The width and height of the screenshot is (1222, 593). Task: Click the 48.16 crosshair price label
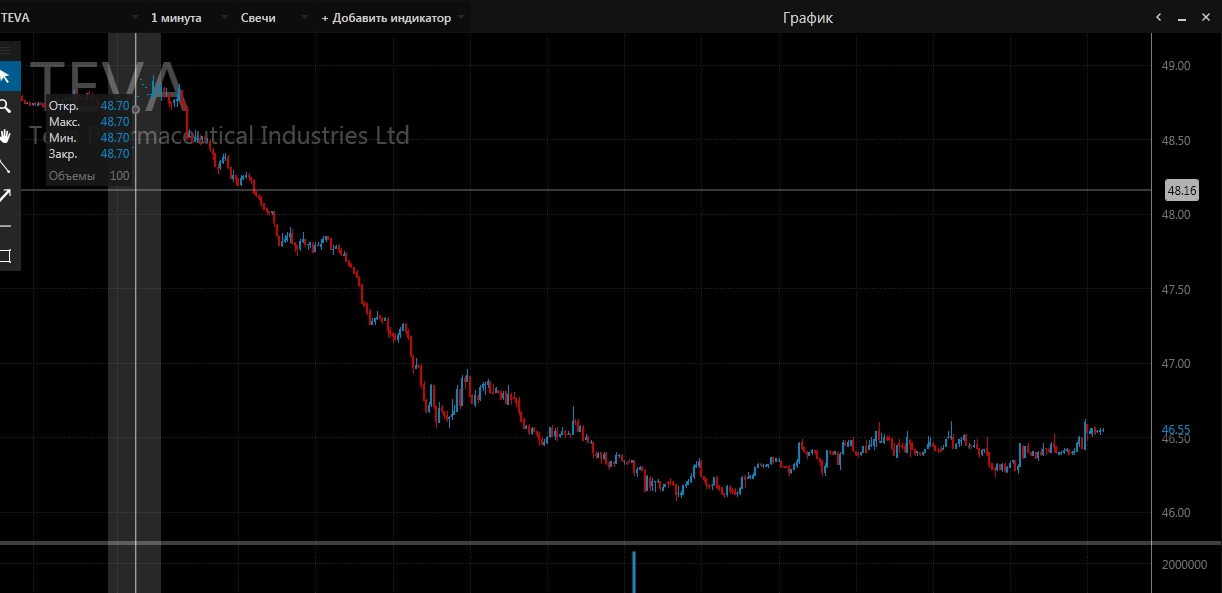[x=1181, y=190]
